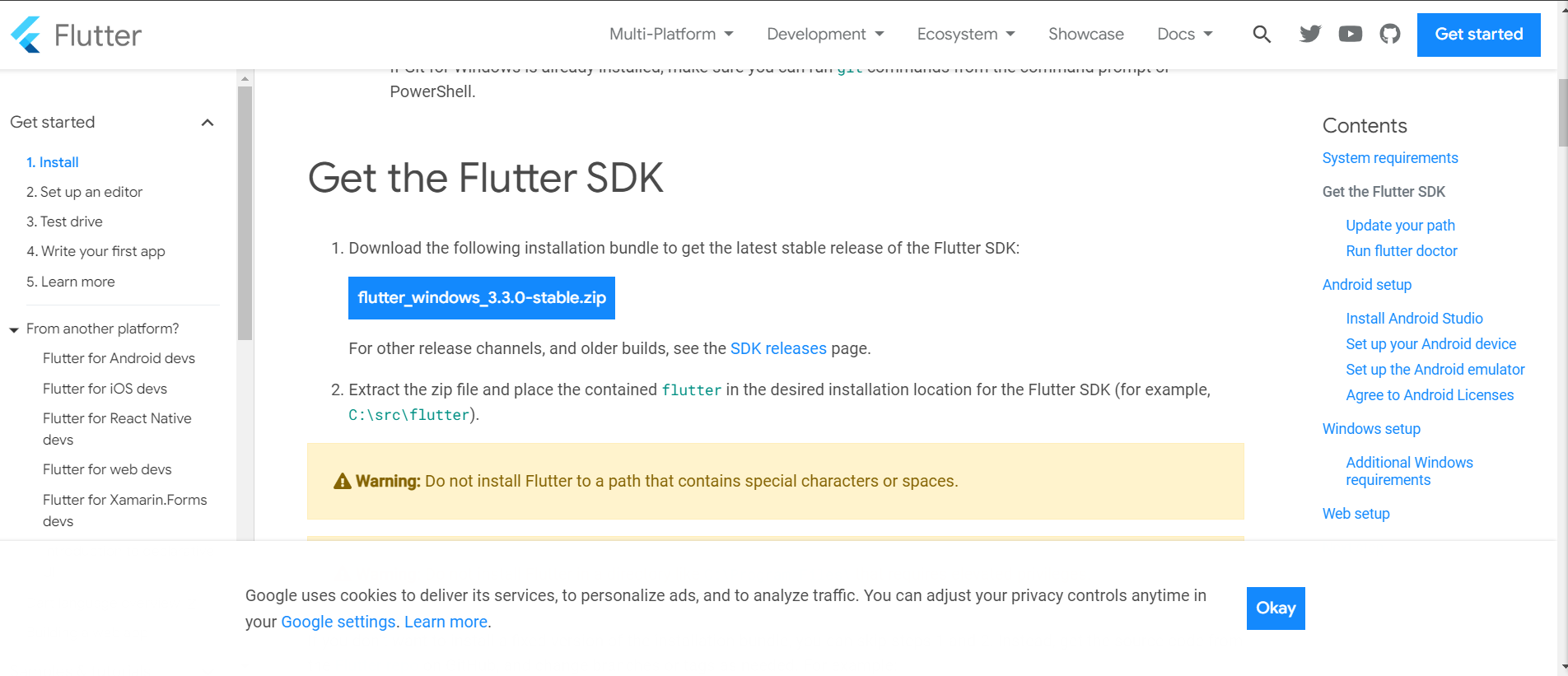
Task: Click the Flutter logo icon
Action: tap(26, 35)
